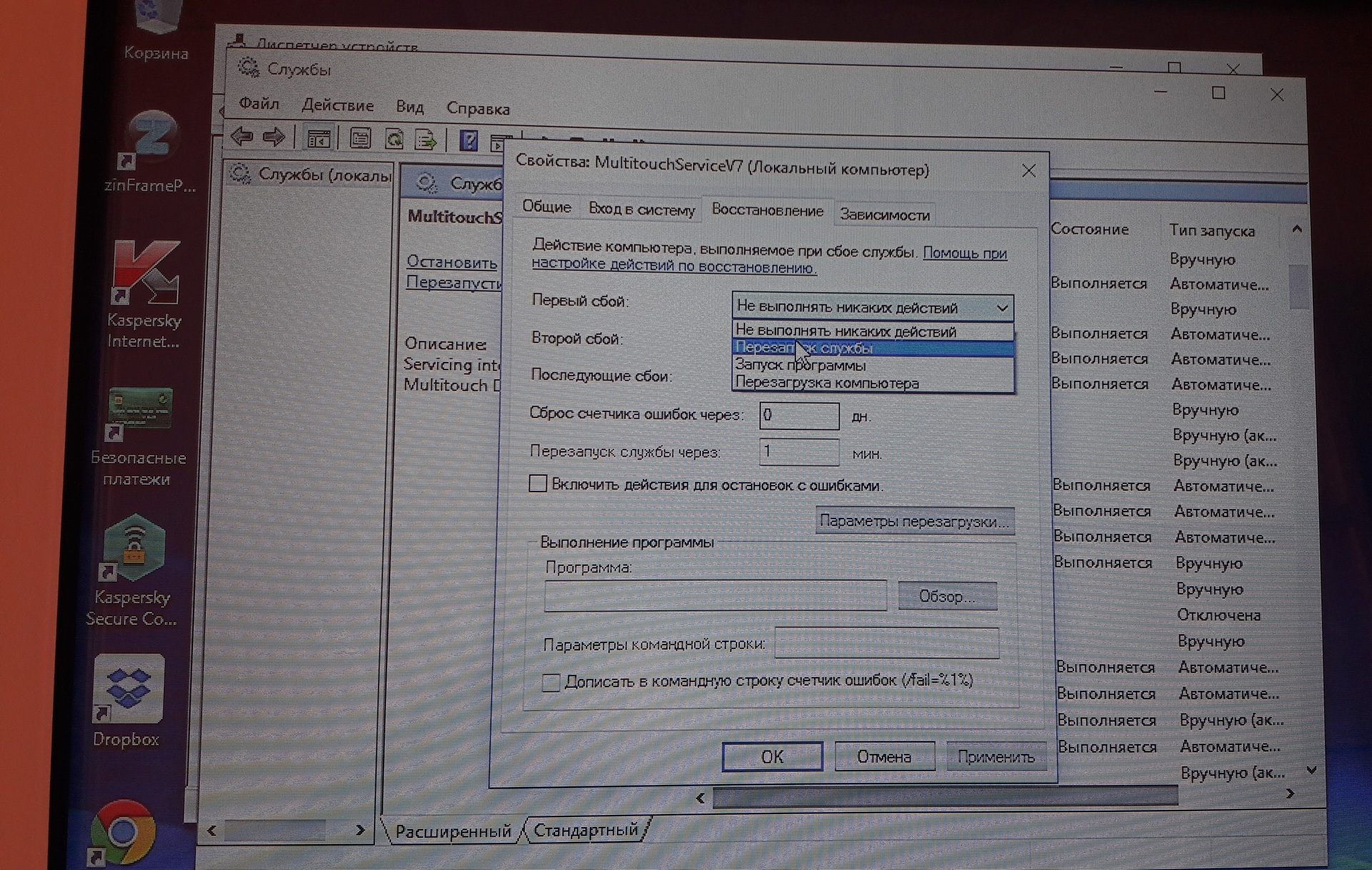The width and height of the screenshot is (1372, 870).
Task: Open the Properties toolbar icon
Action: click(360, 138)
